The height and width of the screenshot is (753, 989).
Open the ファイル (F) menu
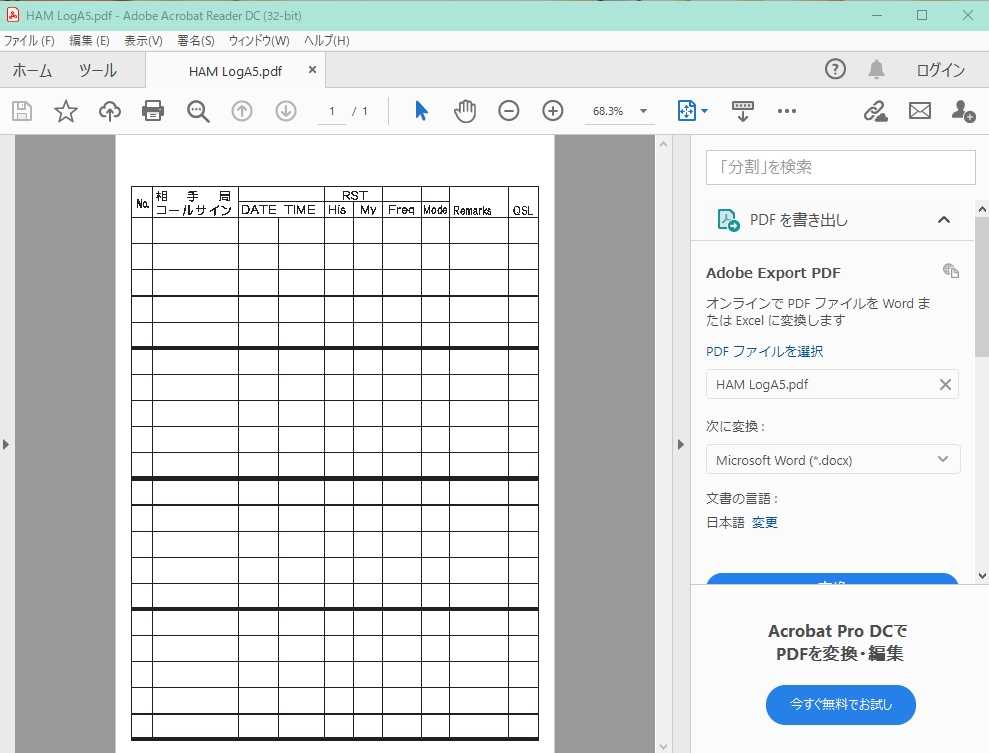[29, 41]
